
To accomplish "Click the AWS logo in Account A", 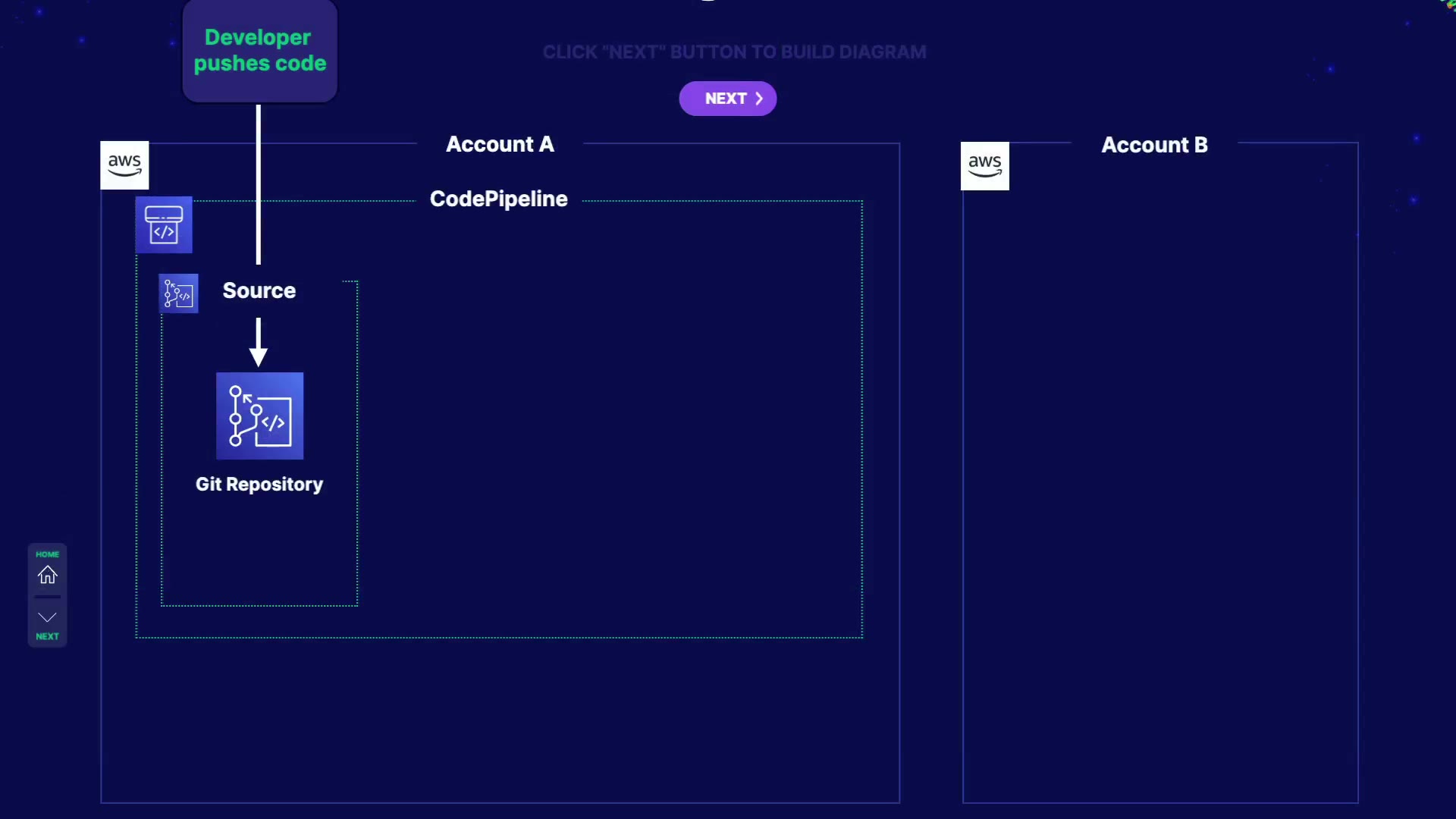I will click(x=124, y=165).
